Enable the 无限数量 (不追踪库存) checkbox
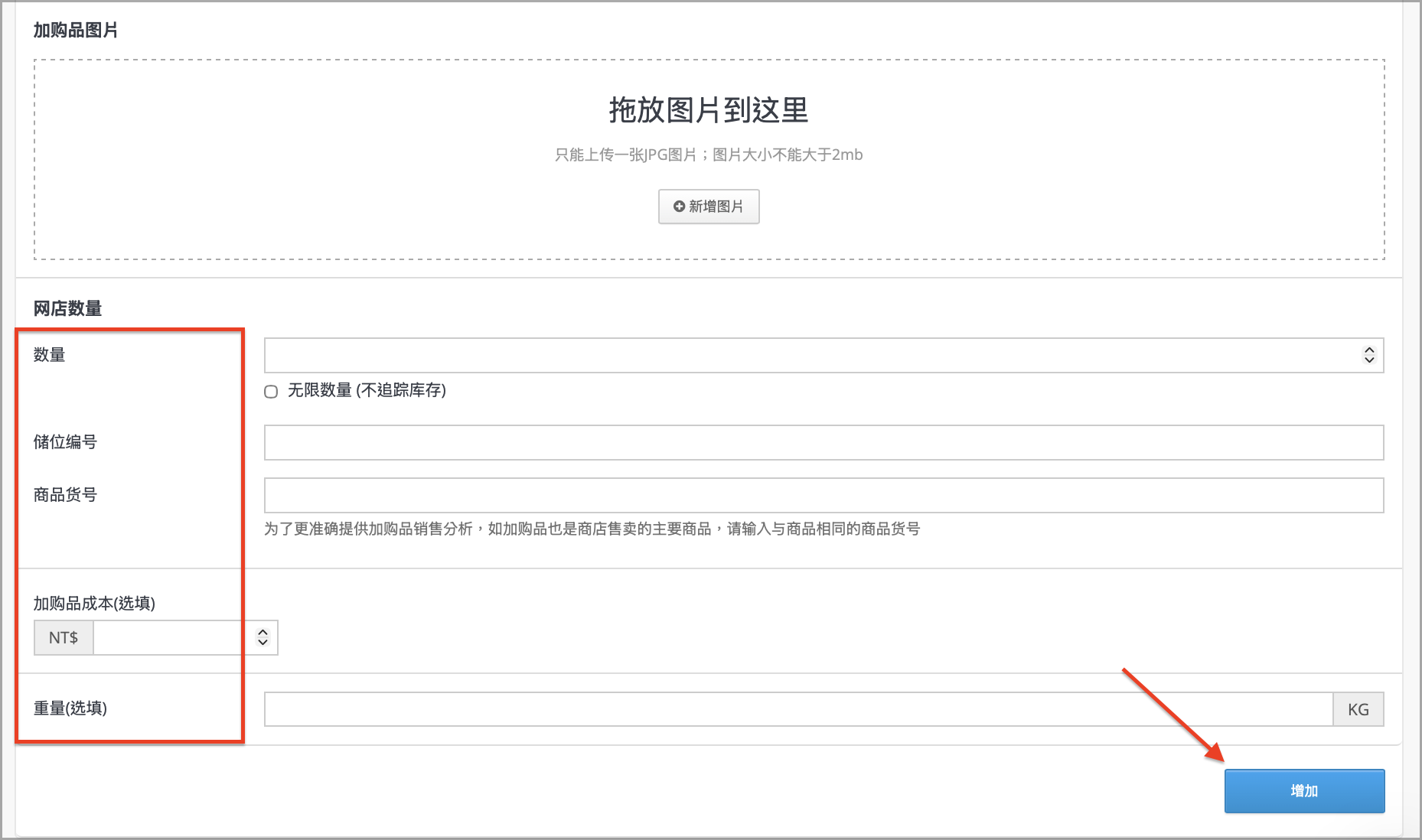Screen dimensions: 1422x840 [x=271, y=392]
